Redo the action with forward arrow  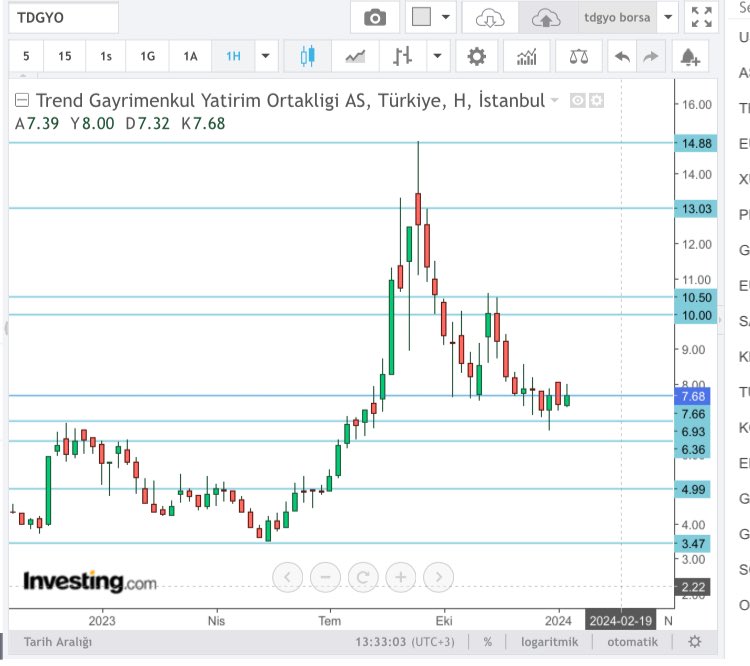point(651,57)
